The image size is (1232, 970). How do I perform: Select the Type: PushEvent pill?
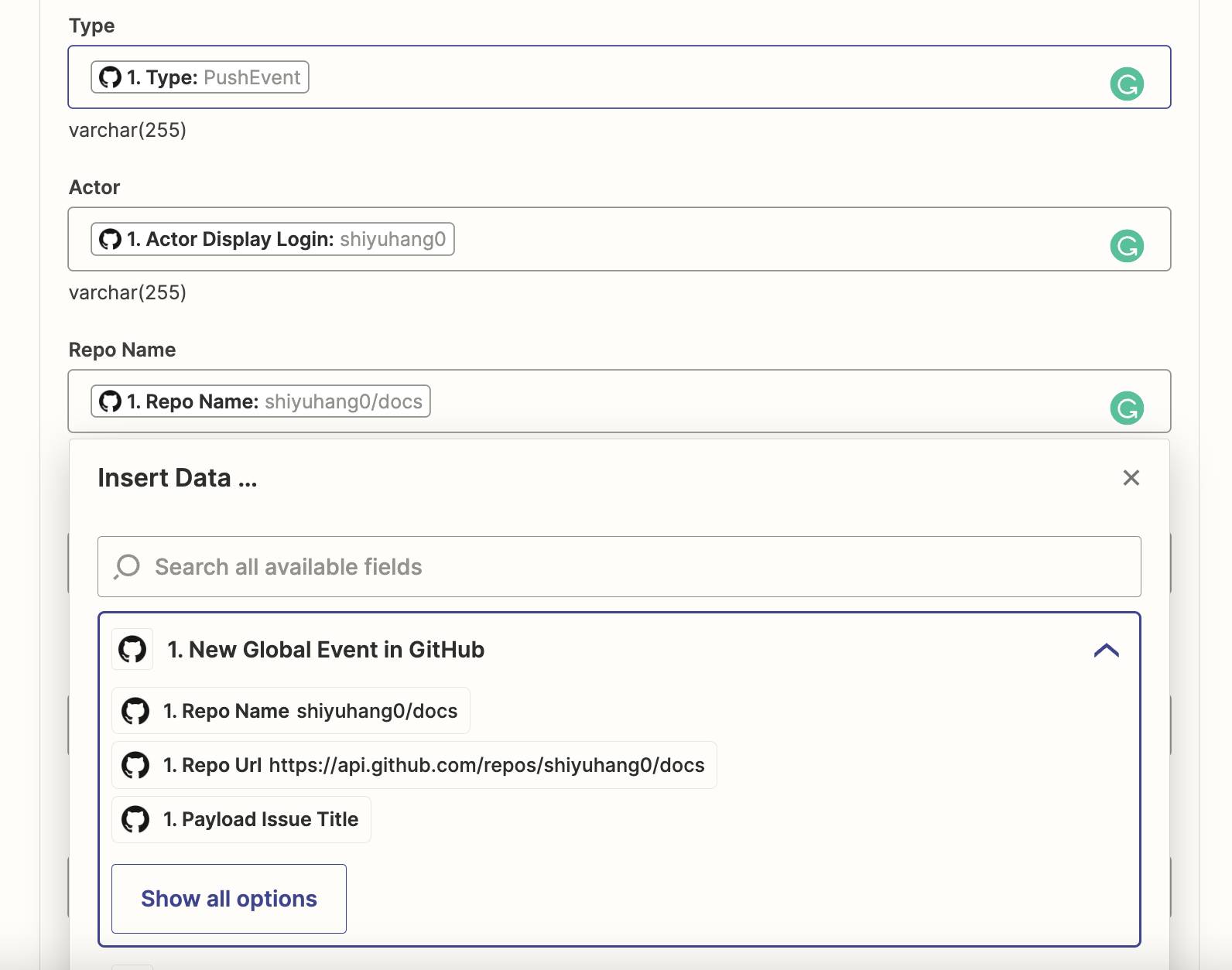click(x=200, y=77)
